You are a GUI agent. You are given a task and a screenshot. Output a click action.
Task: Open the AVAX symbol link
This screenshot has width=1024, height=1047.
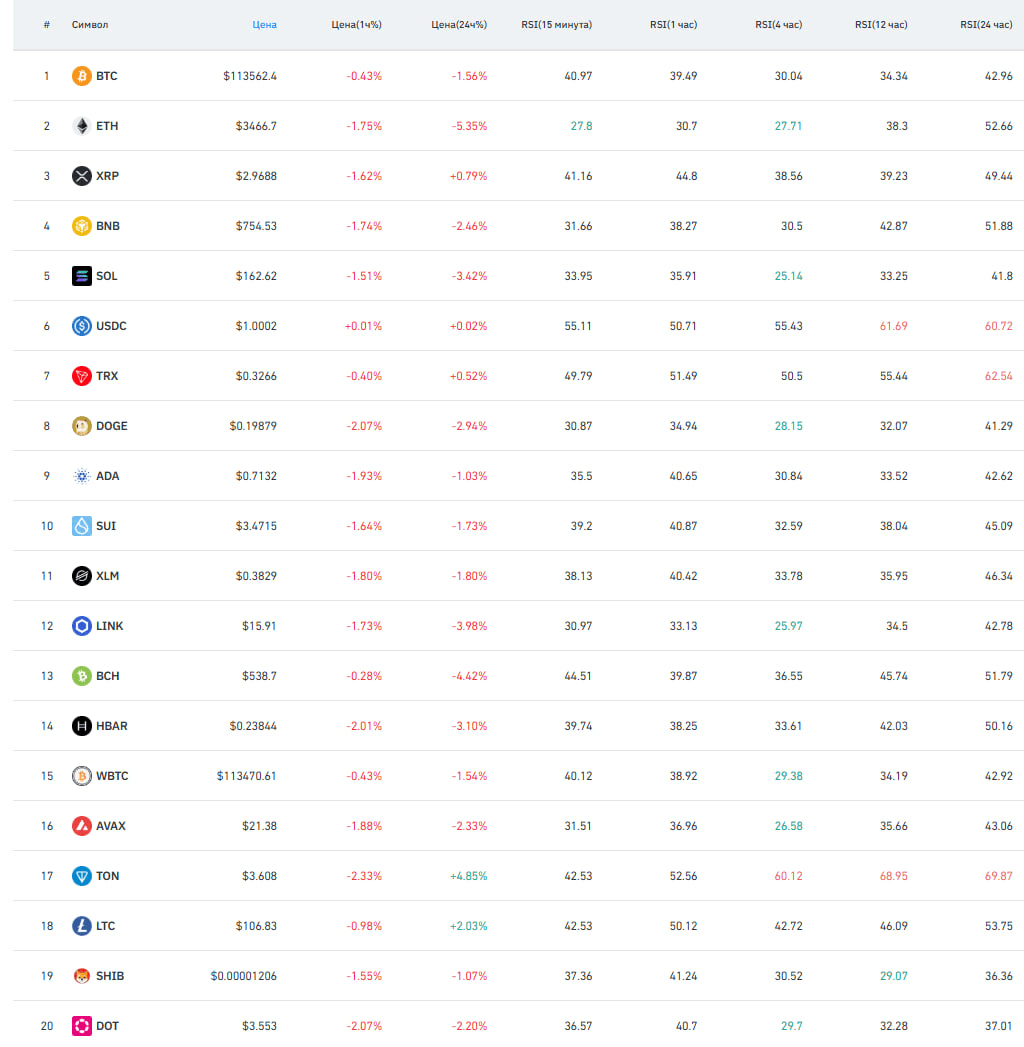click(111, 826)
